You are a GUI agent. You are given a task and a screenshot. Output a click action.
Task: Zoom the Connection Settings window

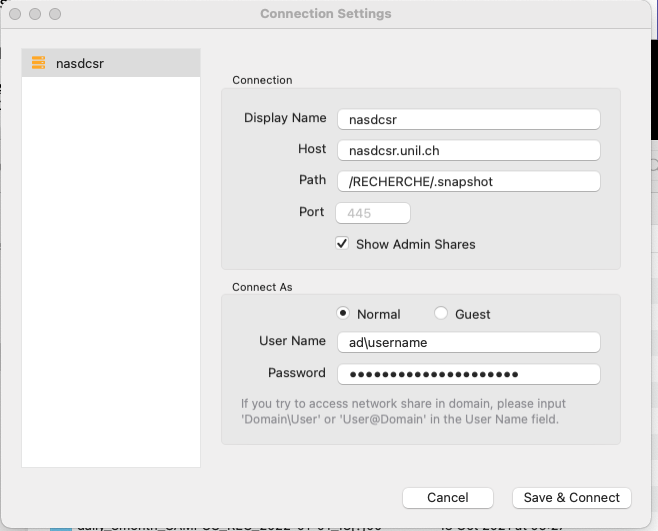click(55, 15)
